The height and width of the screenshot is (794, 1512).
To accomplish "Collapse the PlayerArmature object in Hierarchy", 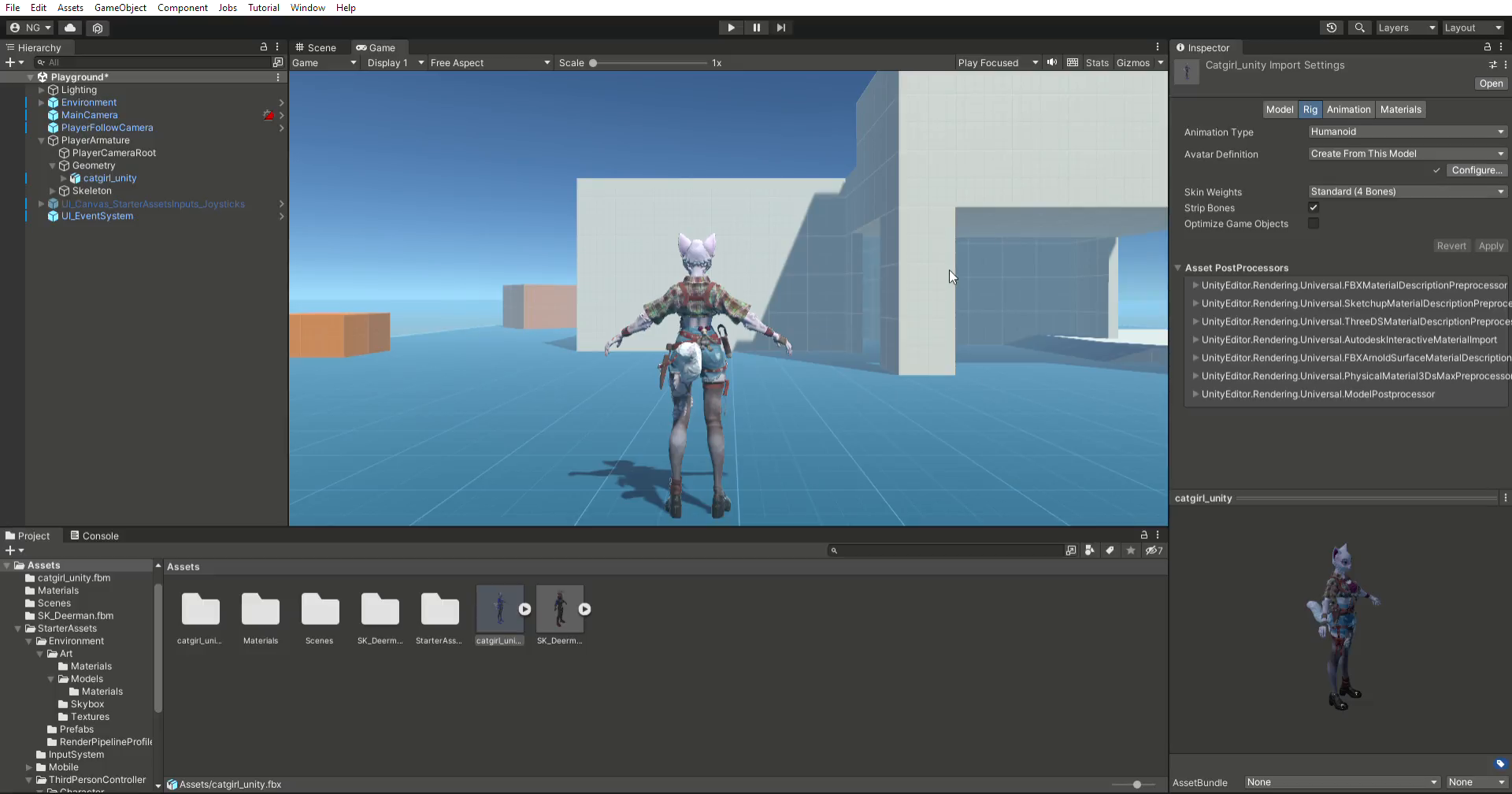I will click(42, 140).
